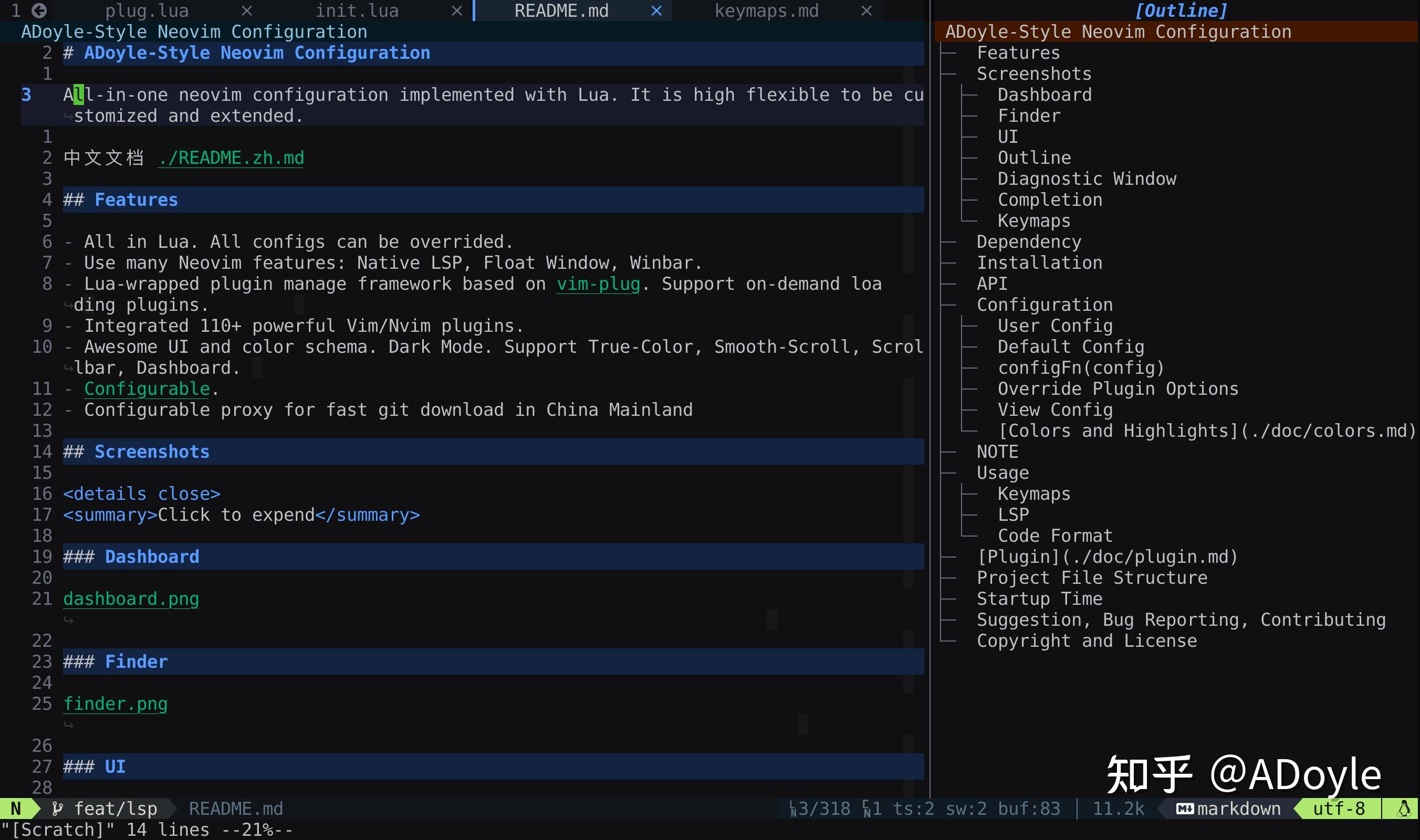Close the keymaps.md tab
1420x840 pixels.
[866, 10]
